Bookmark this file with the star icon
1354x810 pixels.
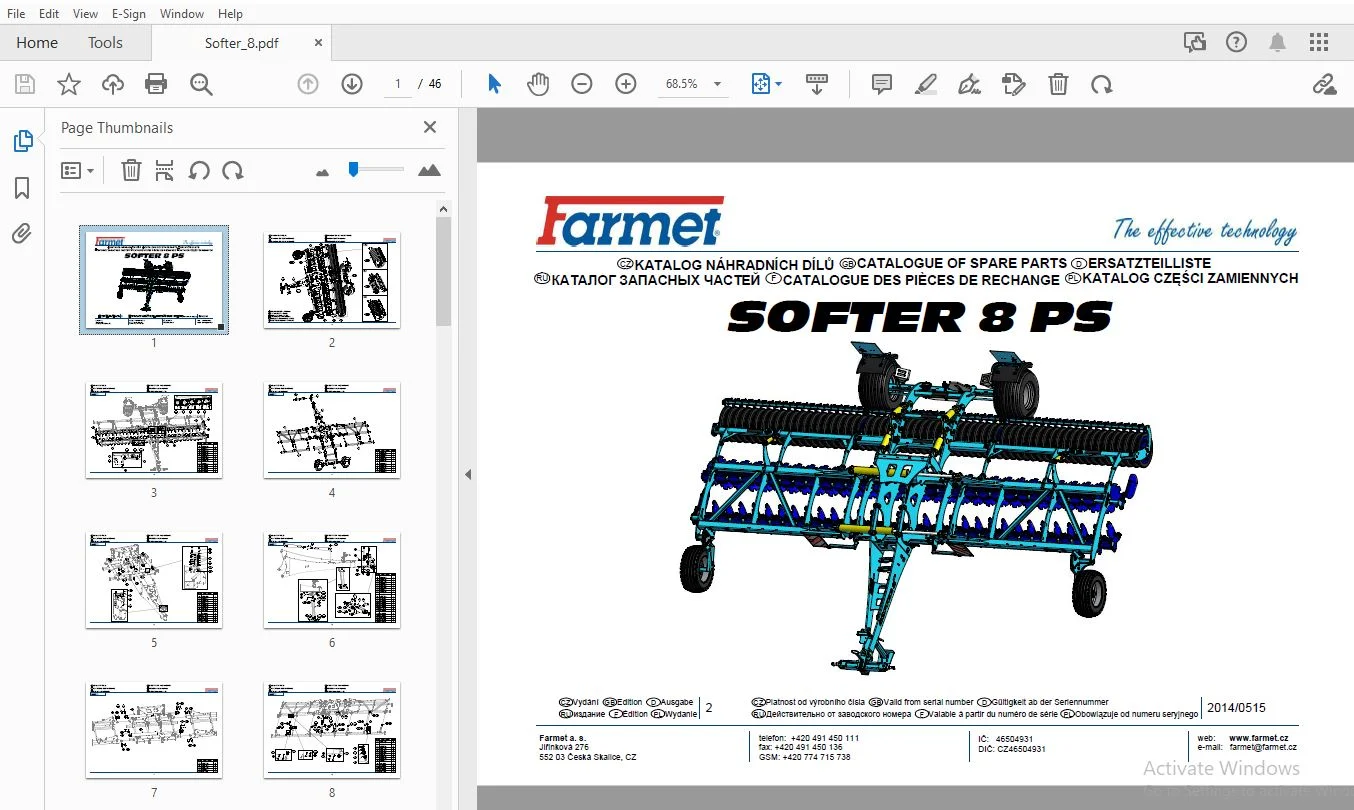point(68,85)
